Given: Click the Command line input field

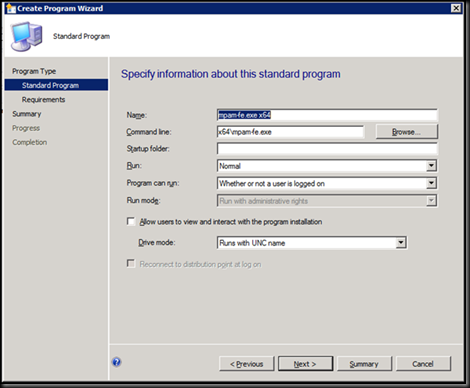Looking at the screenshot, I should 290,132.
